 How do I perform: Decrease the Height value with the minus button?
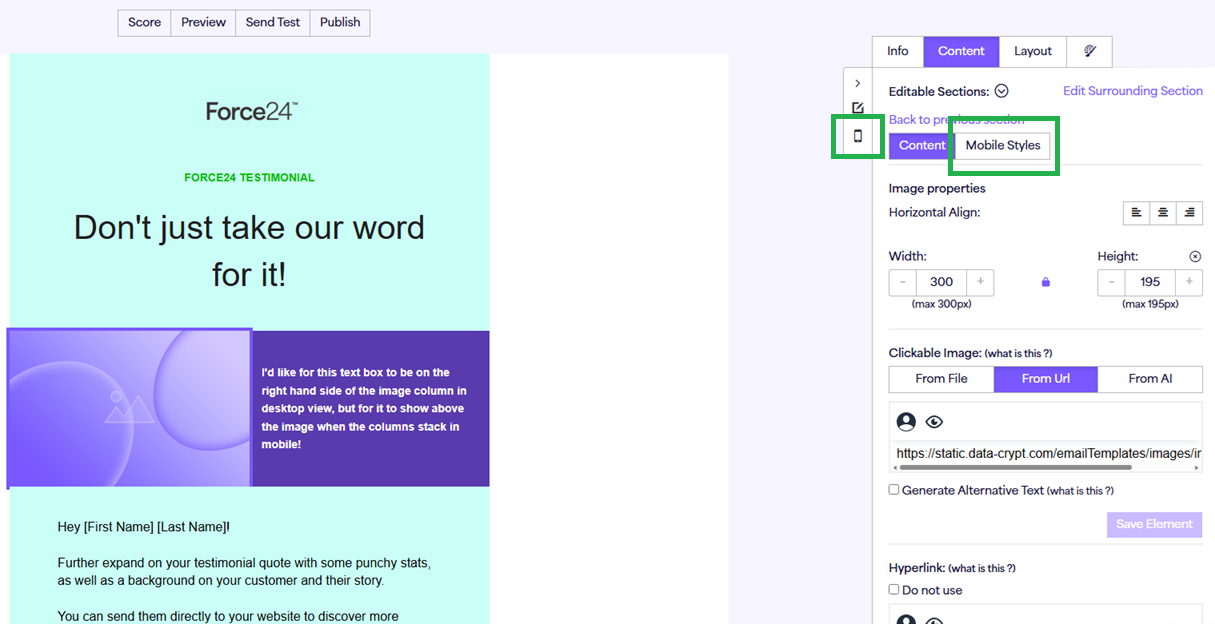click(1111, 282)
